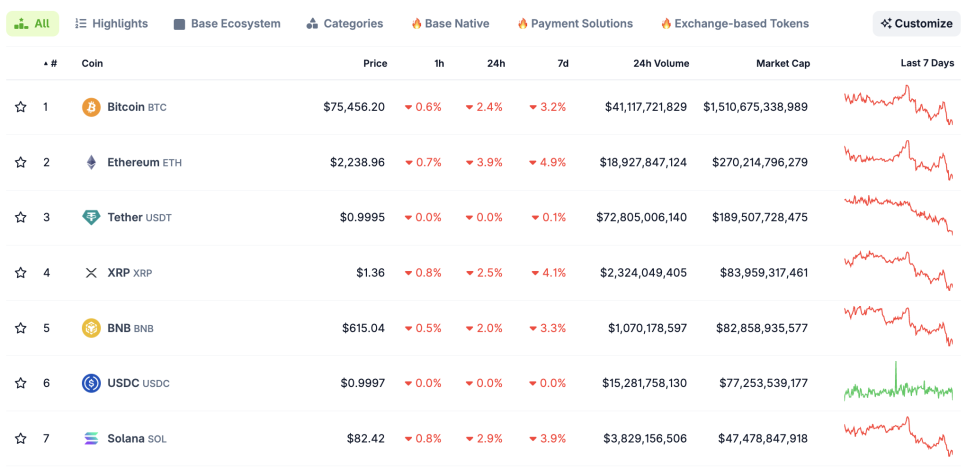The height and width of the screenshot is (469, 966).
Task: Star Bitcoin as a favorite
Action: click(x=20, y=107)
